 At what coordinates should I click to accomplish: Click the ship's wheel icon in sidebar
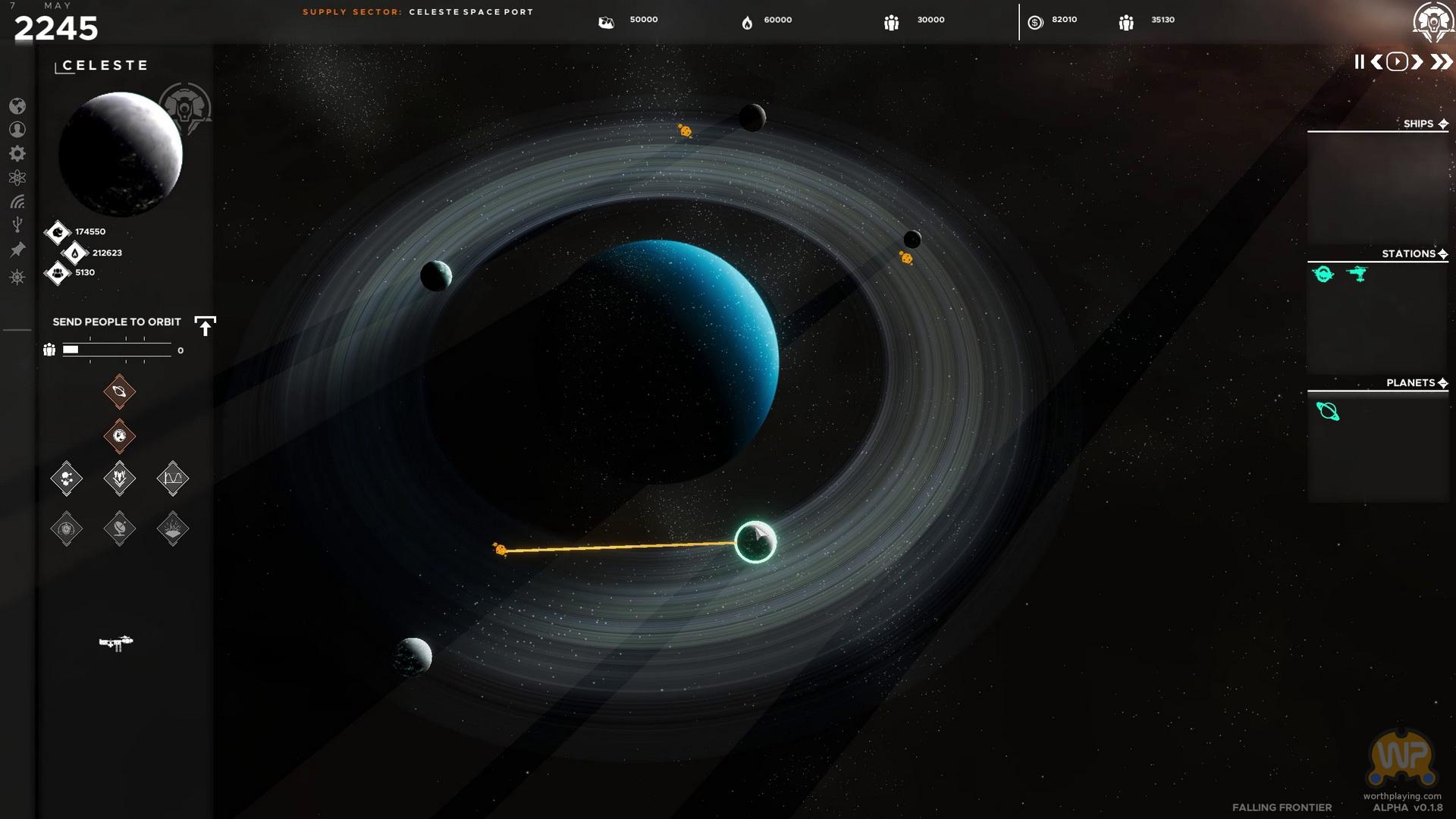(x=17, y=278)
